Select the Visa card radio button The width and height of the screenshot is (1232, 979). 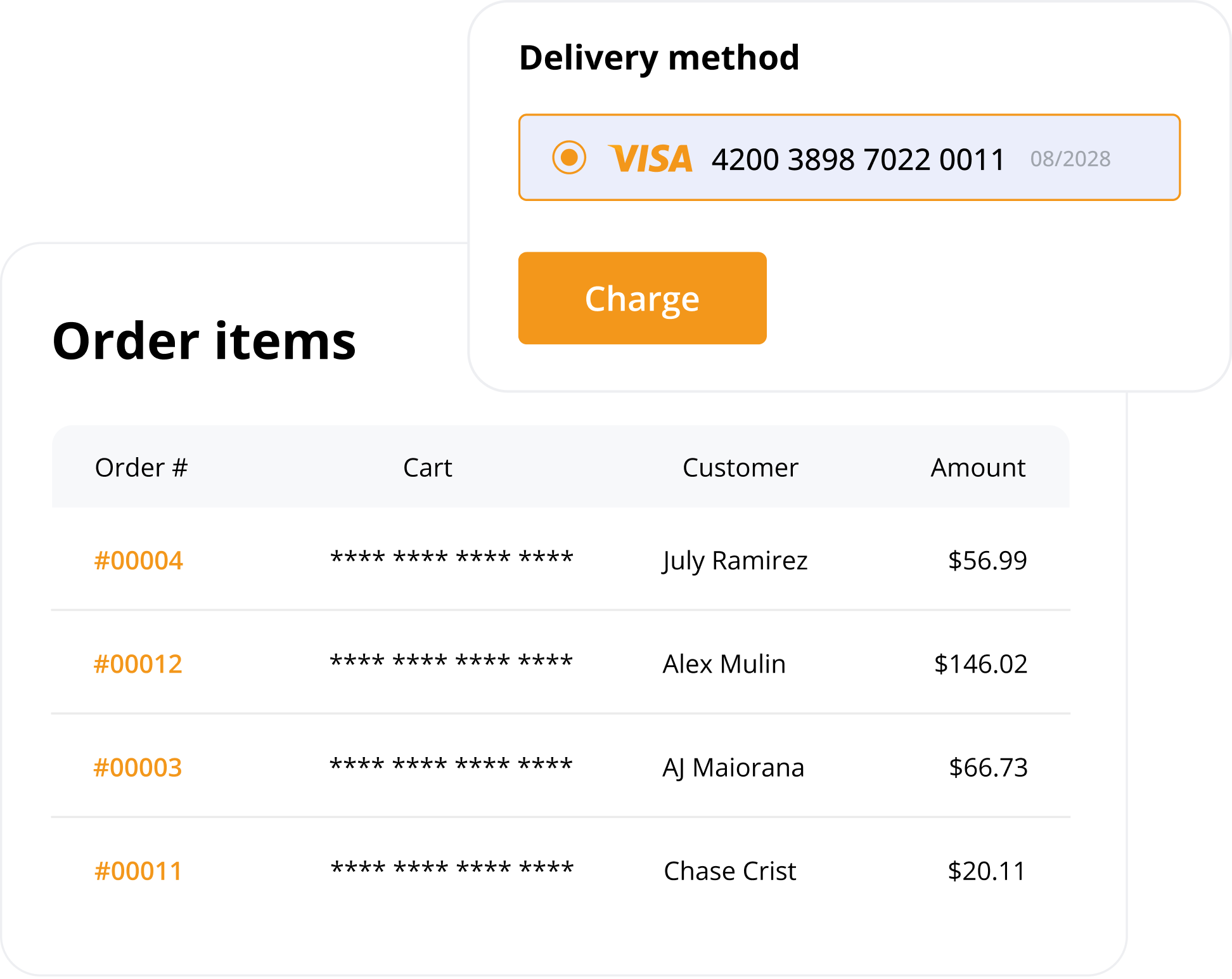pos(569,157)
